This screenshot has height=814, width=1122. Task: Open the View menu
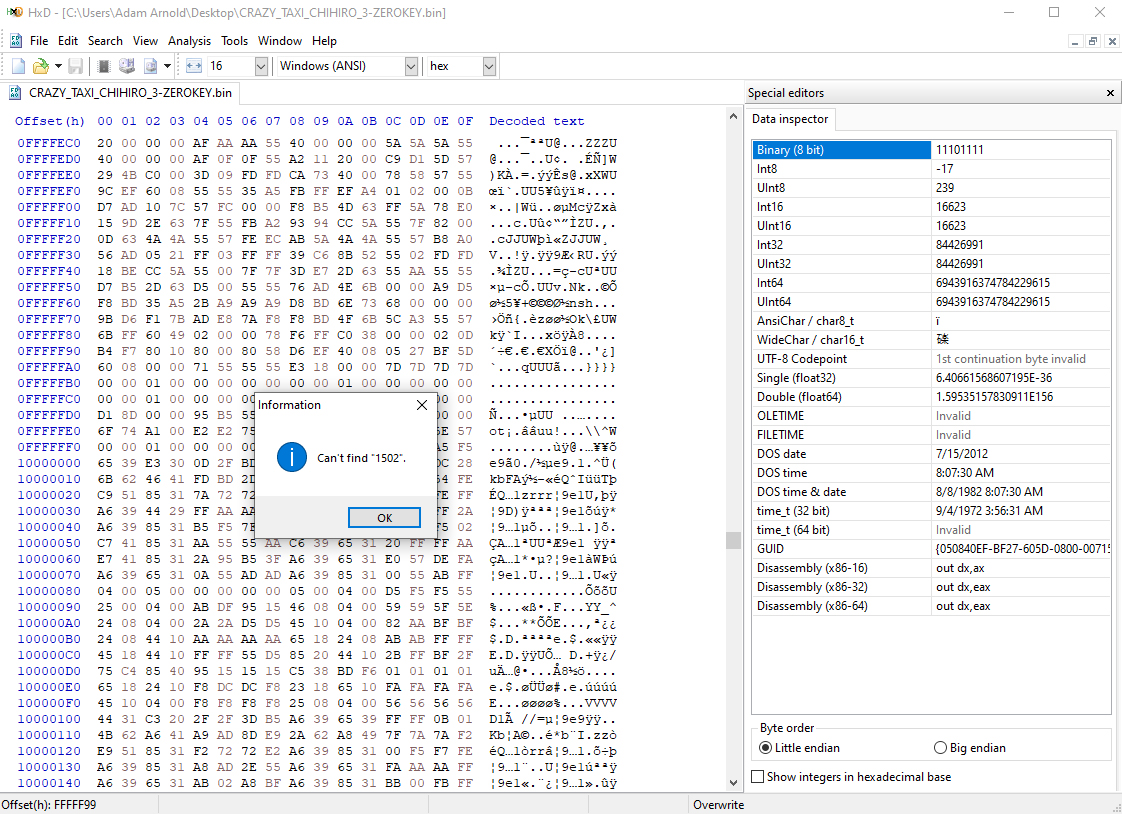pyautogui.click(x=145, y=41)
